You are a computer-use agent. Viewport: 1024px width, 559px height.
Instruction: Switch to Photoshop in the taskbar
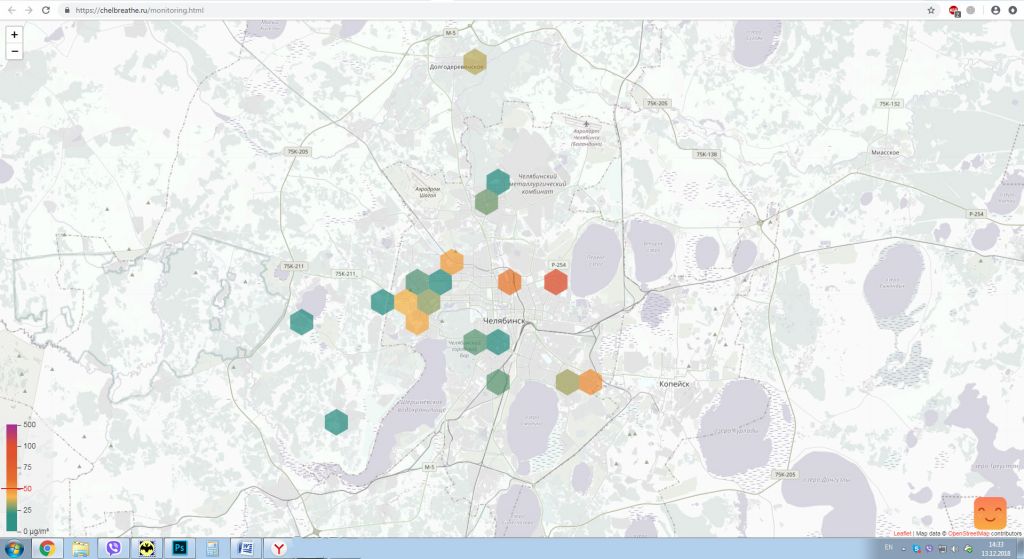click(180, 549)
